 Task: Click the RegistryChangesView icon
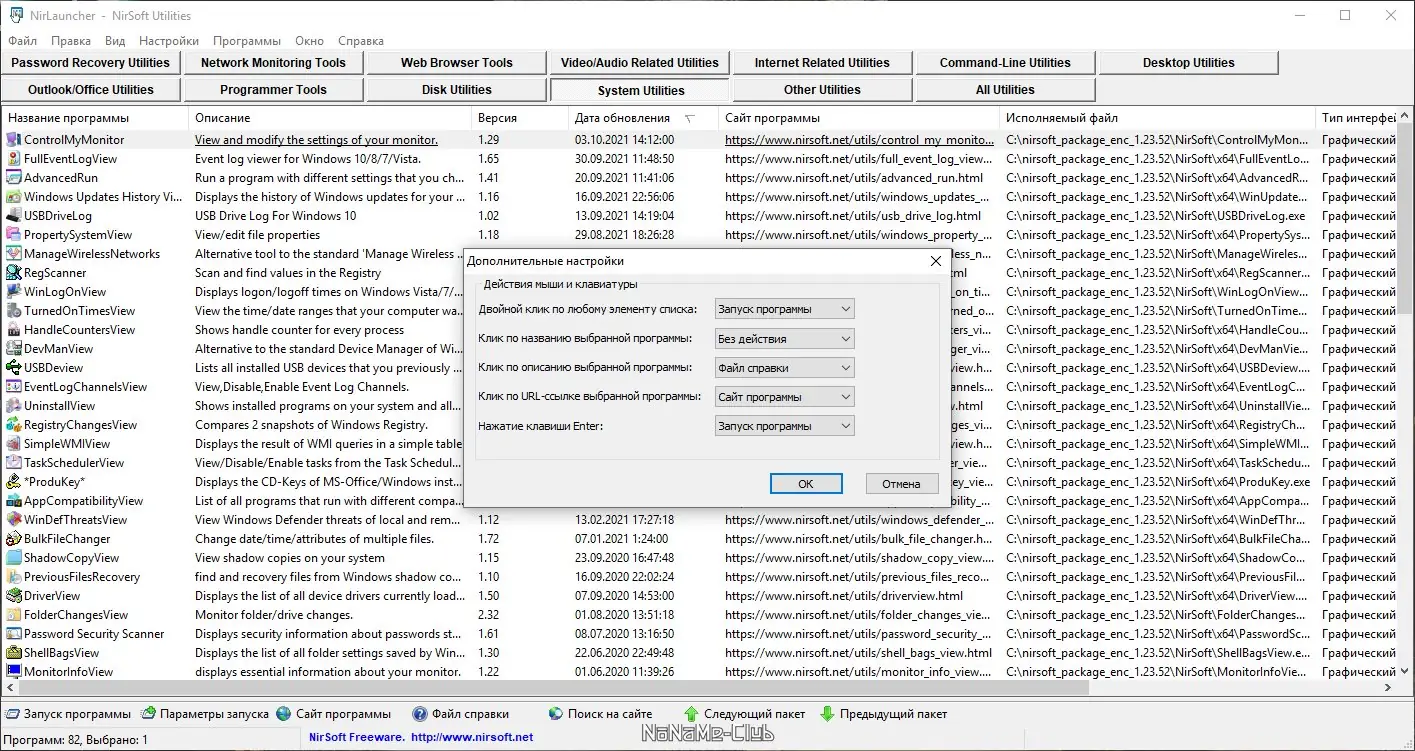pyautogui.click(x=13, y=425)
